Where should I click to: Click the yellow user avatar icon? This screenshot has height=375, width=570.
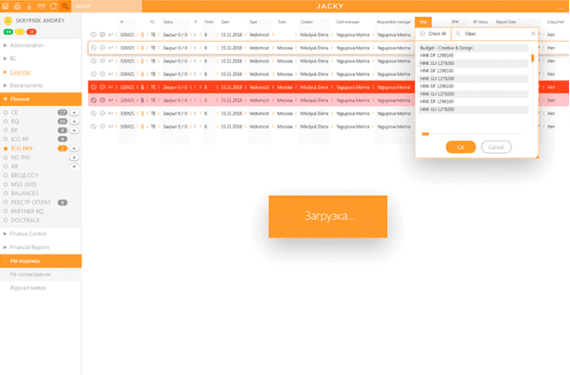pyautogui.click(x=8, y=21)
